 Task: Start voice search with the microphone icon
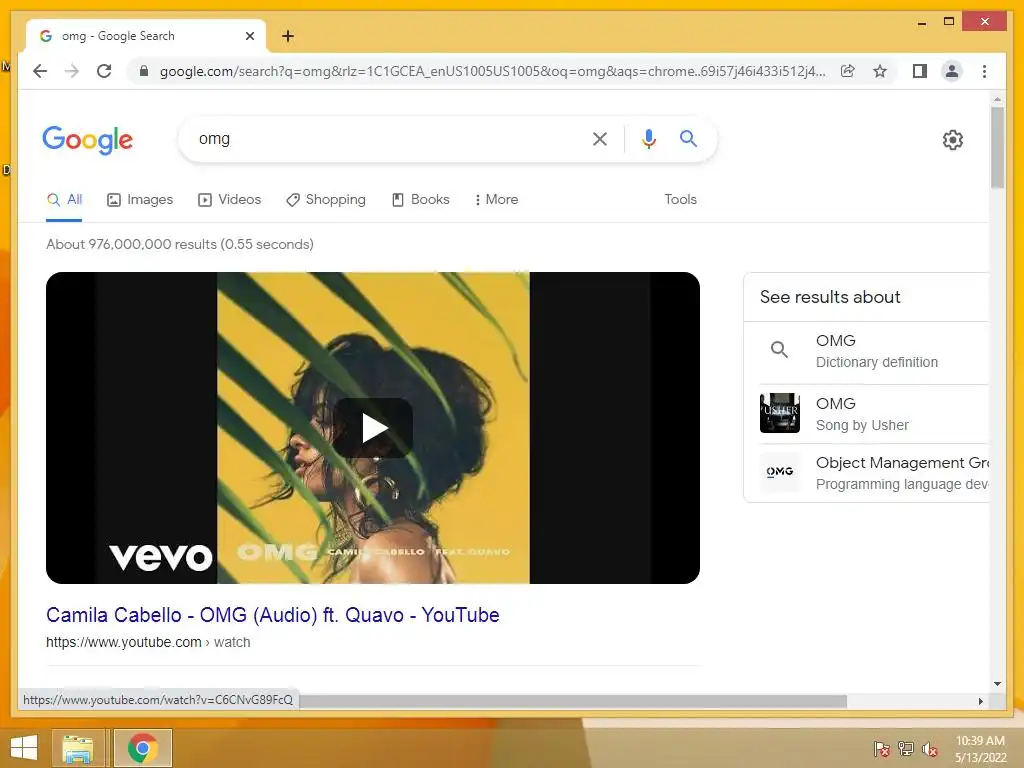pos(648,138)
